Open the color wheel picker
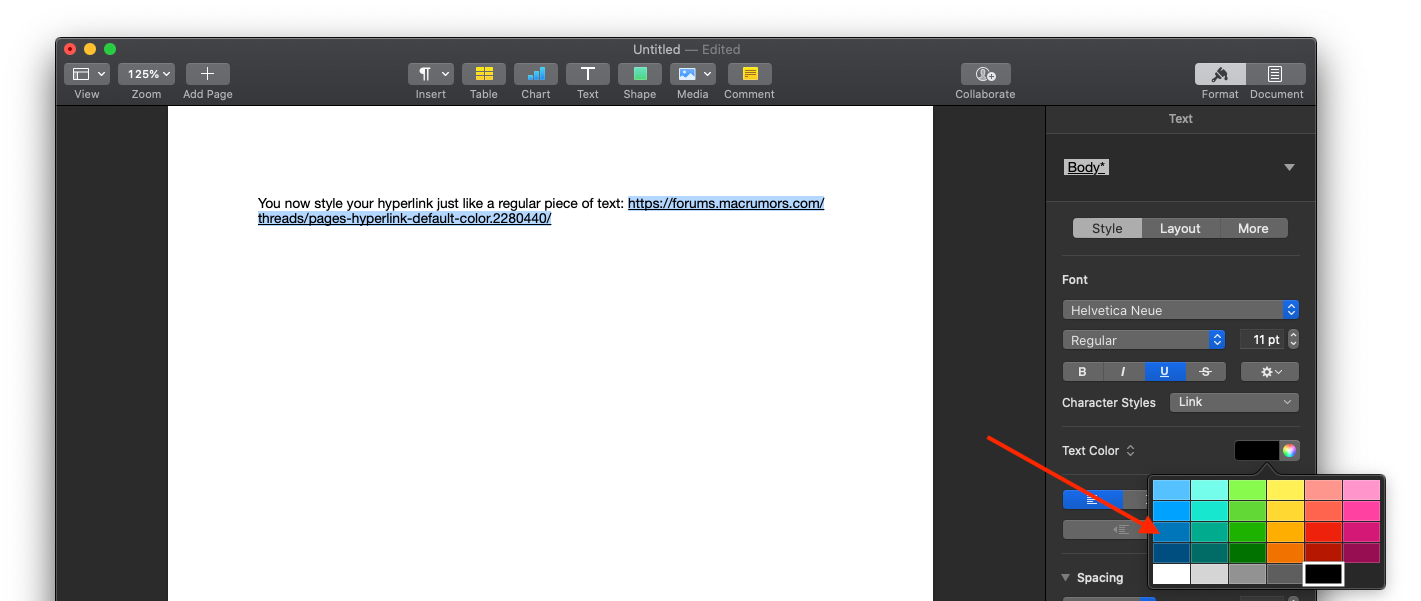Image resolution: width=1421 pixels, height=601 pixels. tap(1290, 450)
